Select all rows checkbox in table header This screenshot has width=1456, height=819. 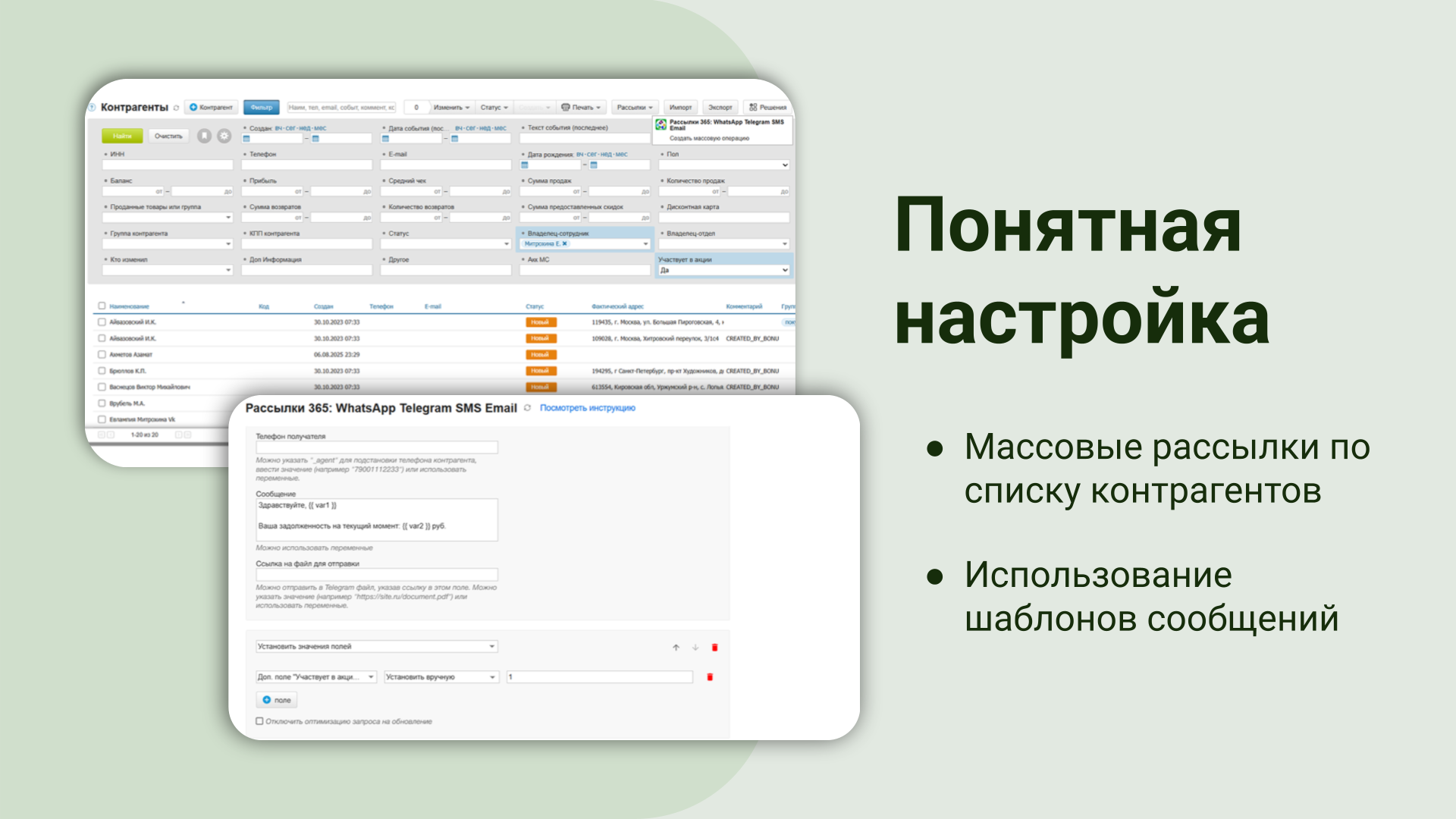pyautogui.click(x=102, y=306)
